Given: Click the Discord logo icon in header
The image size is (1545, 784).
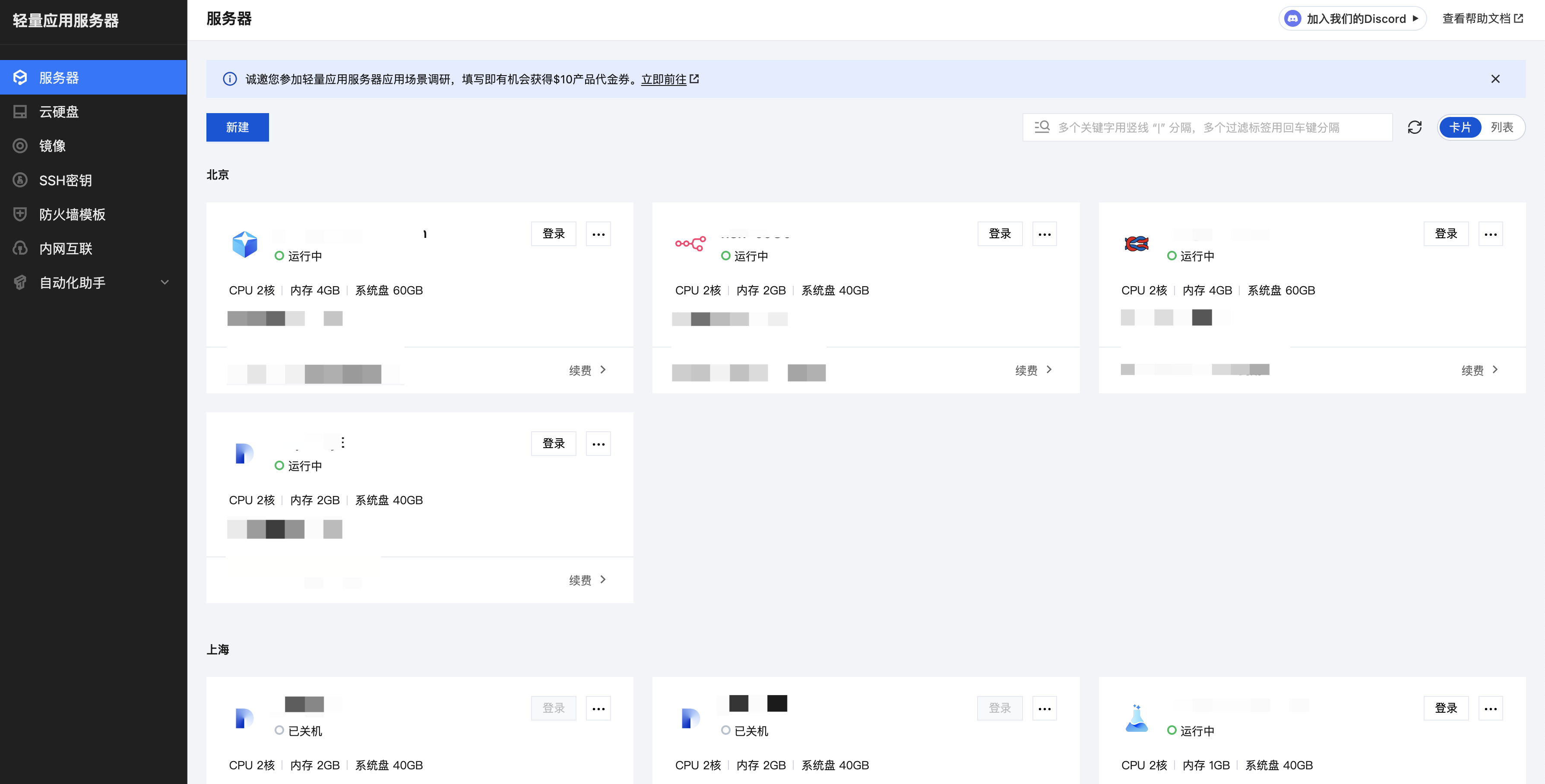Looking at the screenshot, I should [x=1292, y=19].
